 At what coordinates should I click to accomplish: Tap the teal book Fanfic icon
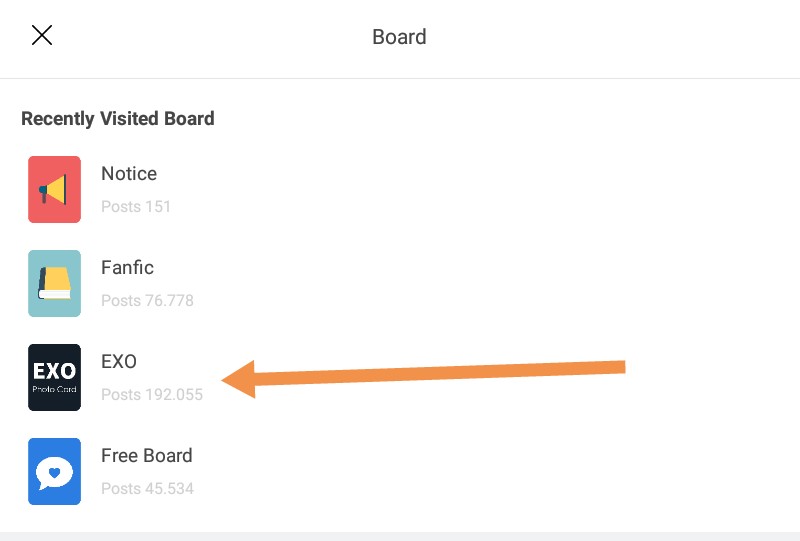54,283
